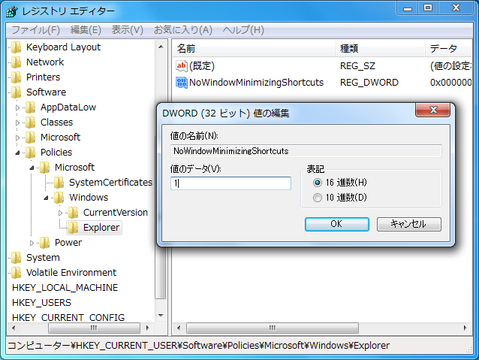479x360 pixels.
Task: Select the Keyboard Layout key
Action: tap(63, 47)
